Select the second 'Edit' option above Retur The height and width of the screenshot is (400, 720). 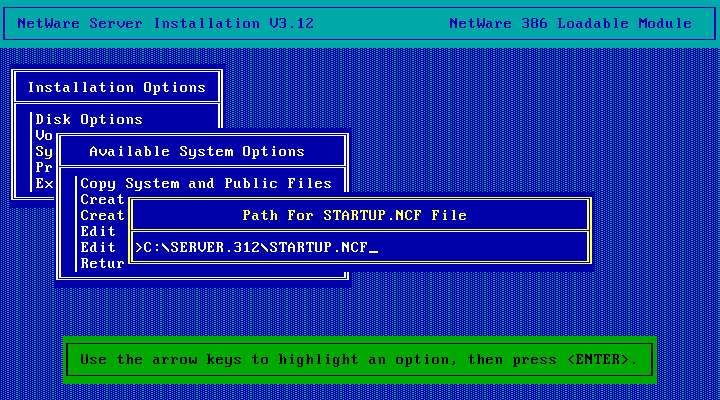(98, 248)
